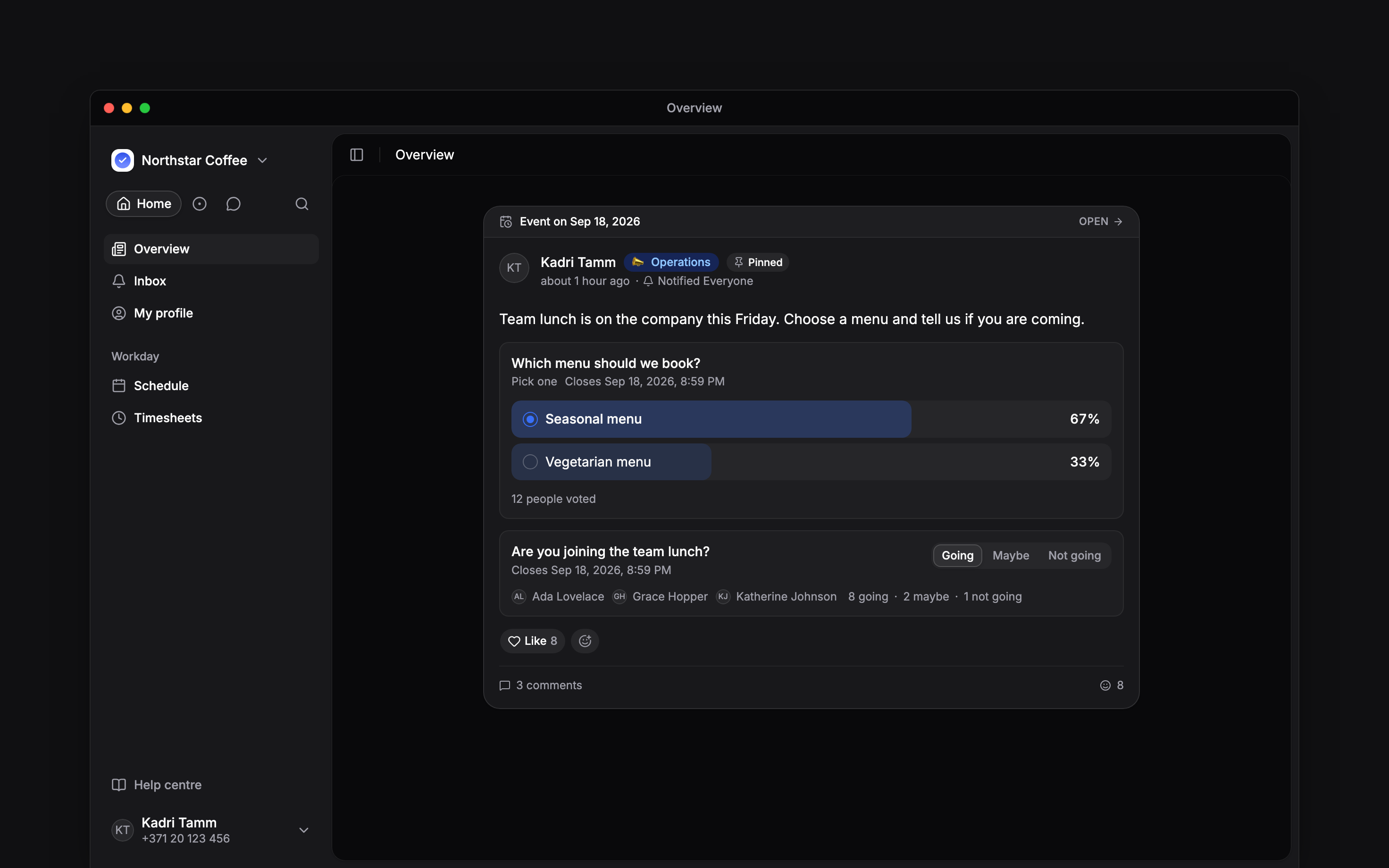Click the KT avatar in sidebar footer

tap(122, 830)
